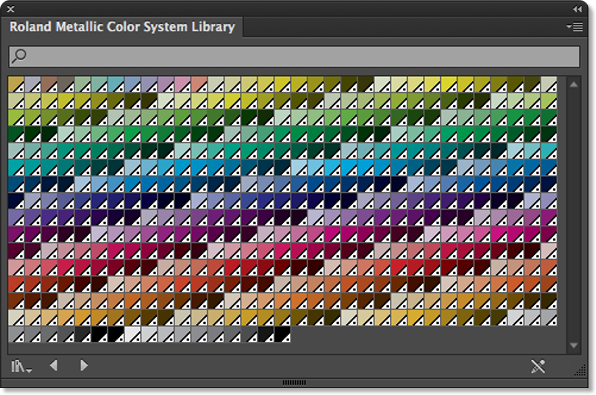Viewport: 596px width, 395px height.
Task: Open the panel options menu icon
Action: [575, 27]
